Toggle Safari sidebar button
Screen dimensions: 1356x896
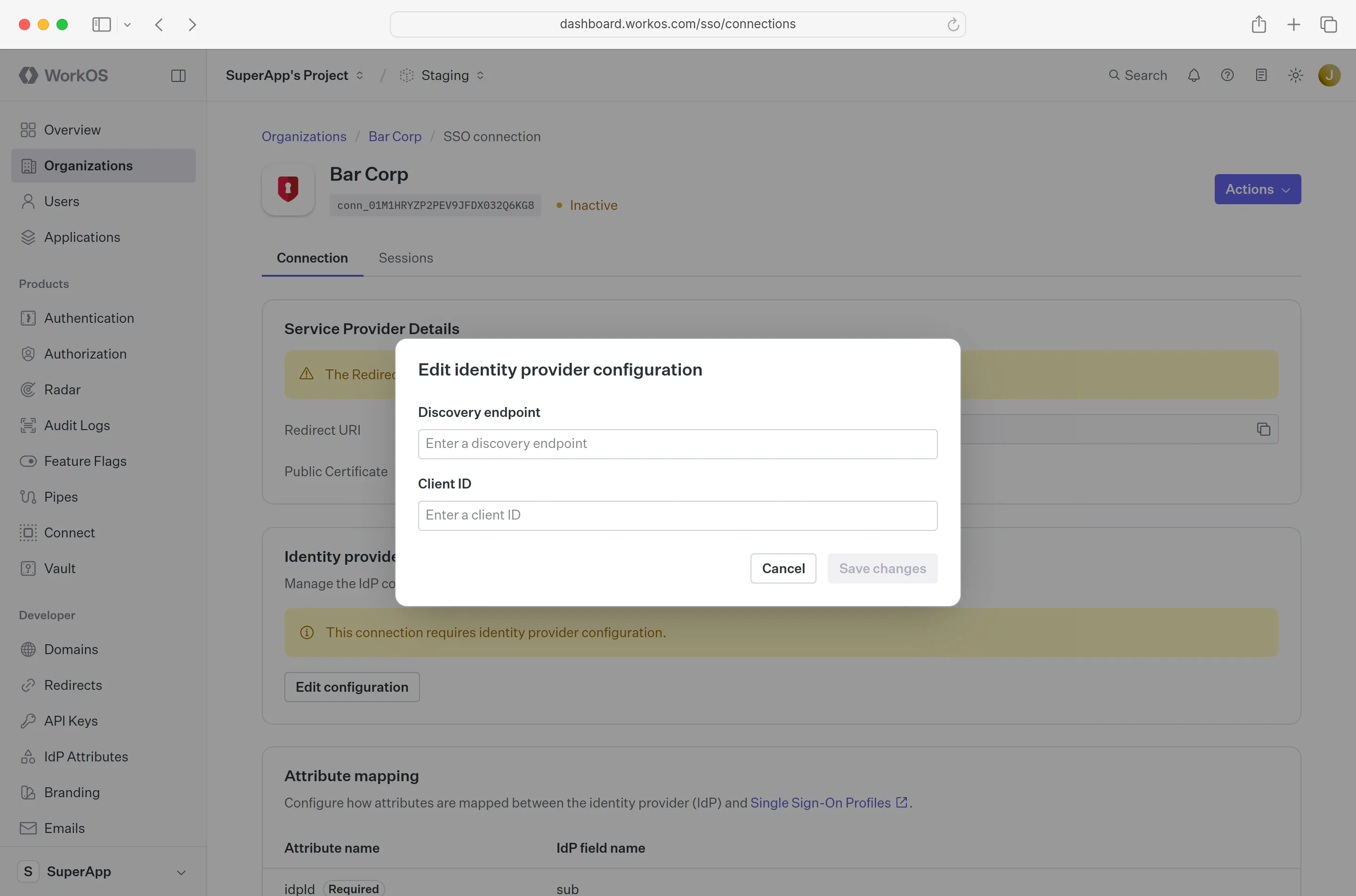[x=101, y=24]
